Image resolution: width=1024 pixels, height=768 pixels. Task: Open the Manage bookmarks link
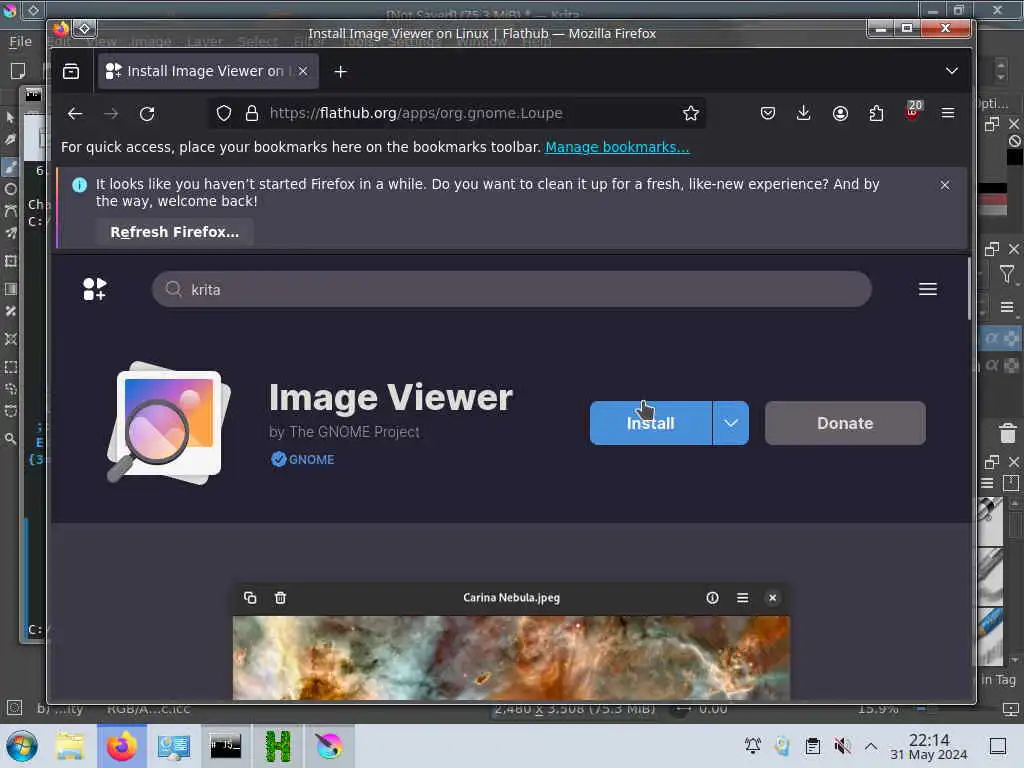(x=617, y=147)
